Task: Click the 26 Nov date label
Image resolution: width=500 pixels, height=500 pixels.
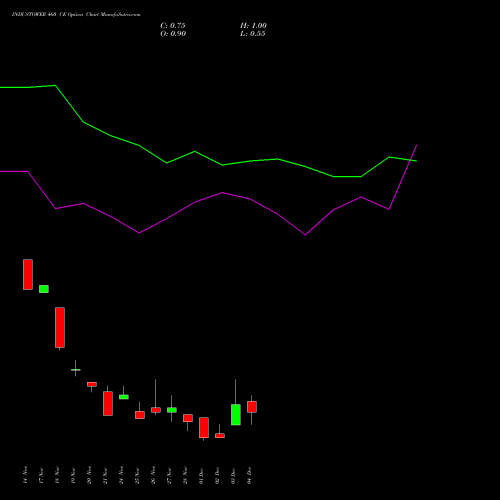Action: pos(153,475)
